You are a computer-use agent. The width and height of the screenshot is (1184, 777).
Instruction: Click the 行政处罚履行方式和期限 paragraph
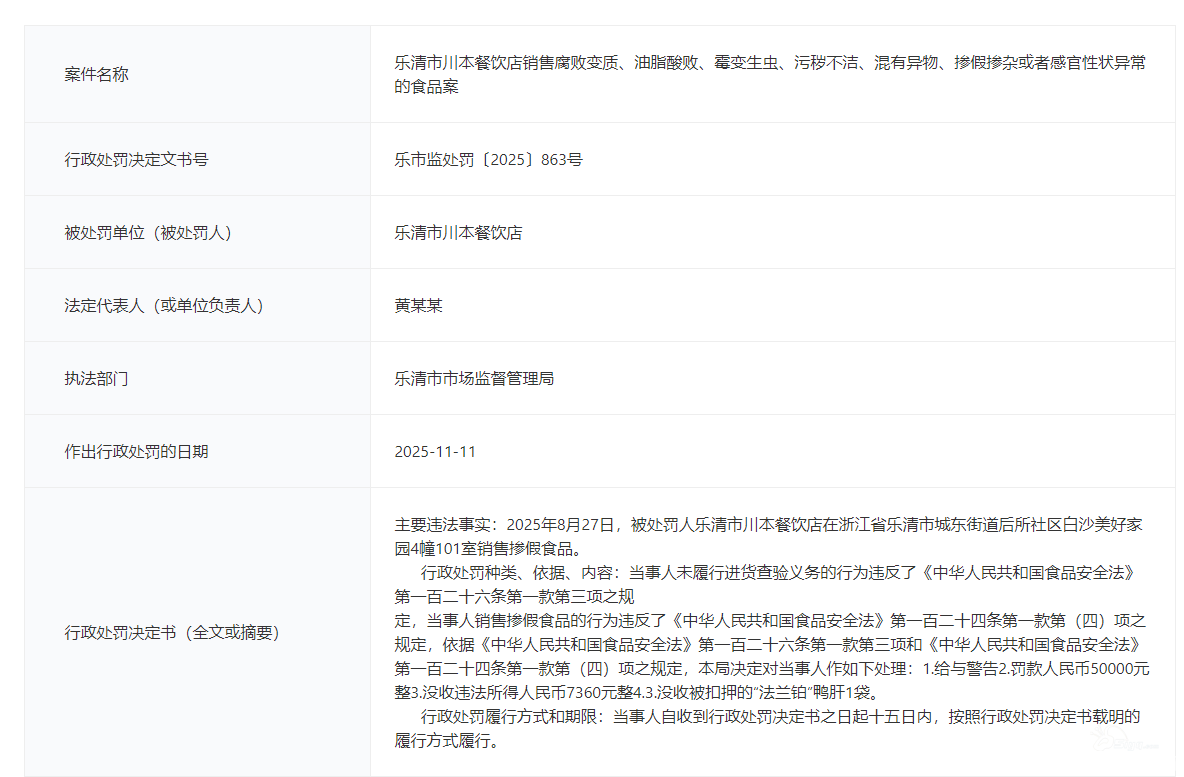click(x=780, y=717)
